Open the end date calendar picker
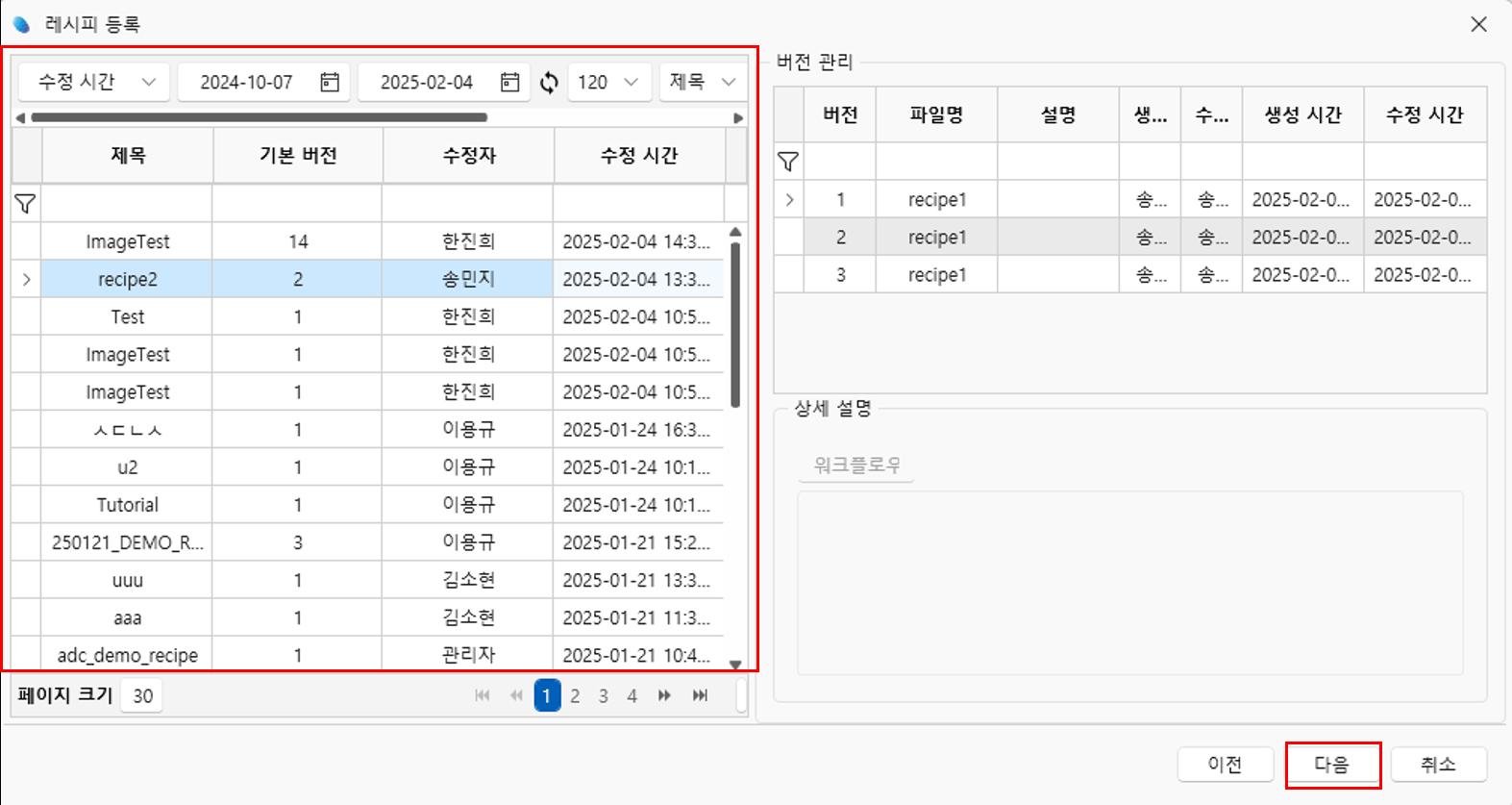Image resolution: width=1512 pixels, height=805 pixels. (509, 83)
